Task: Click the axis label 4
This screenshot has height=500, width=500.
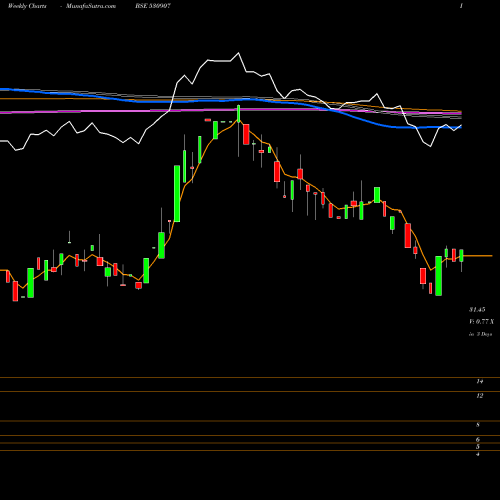Action: 478,454
